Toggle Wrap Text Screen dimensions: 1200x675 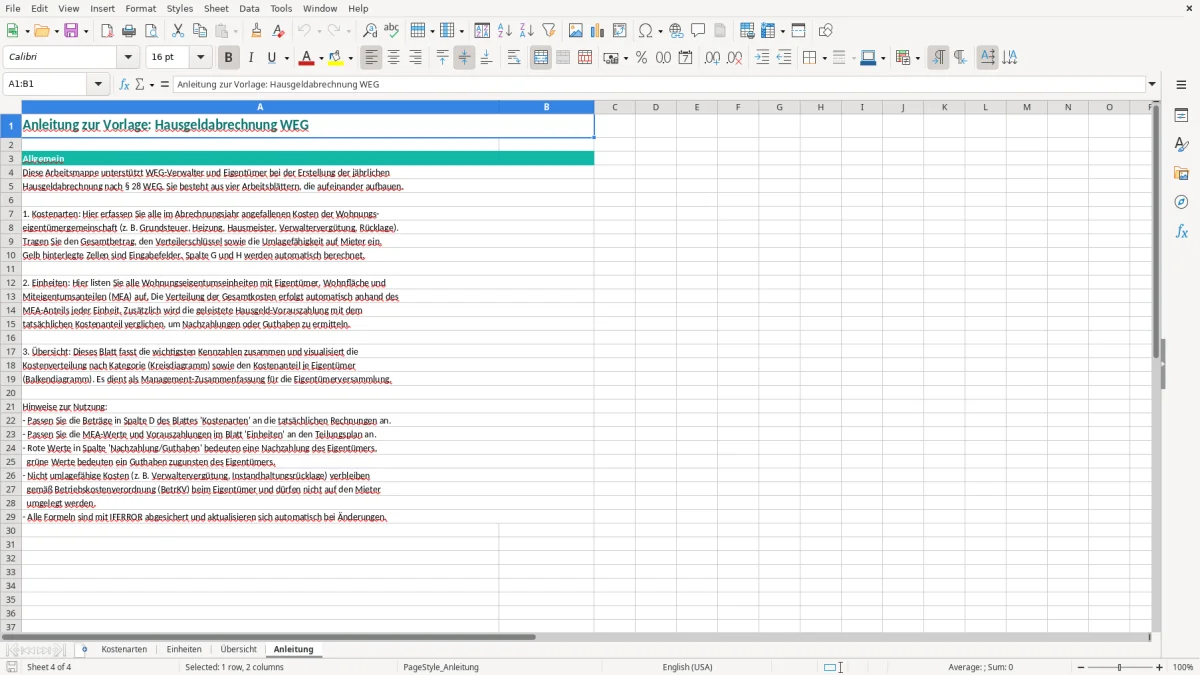point(514,58)
